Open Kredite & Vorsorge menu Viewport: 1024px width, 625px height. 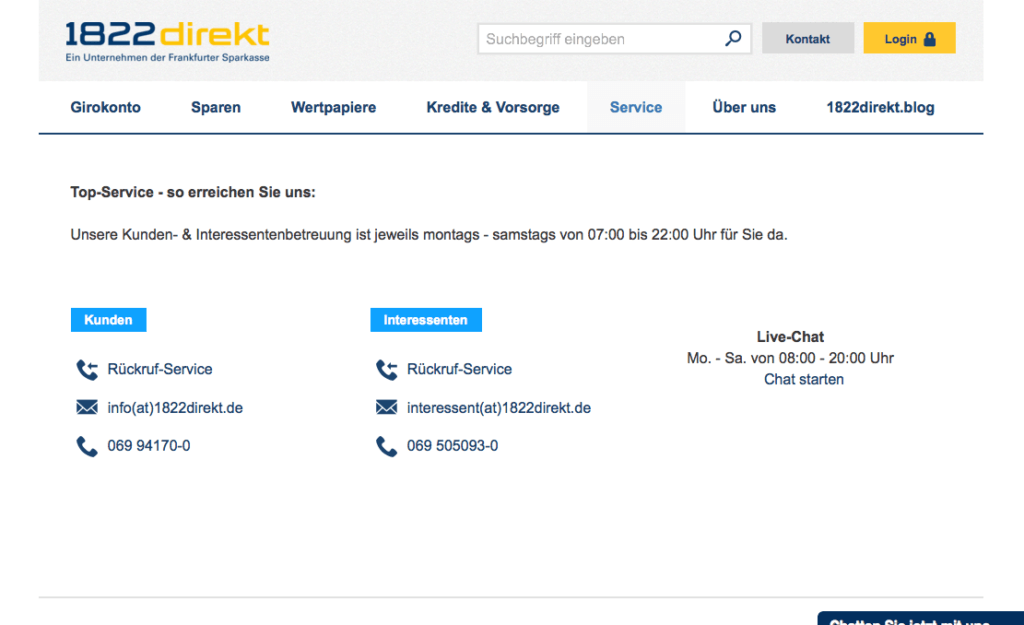pos(493,107)
